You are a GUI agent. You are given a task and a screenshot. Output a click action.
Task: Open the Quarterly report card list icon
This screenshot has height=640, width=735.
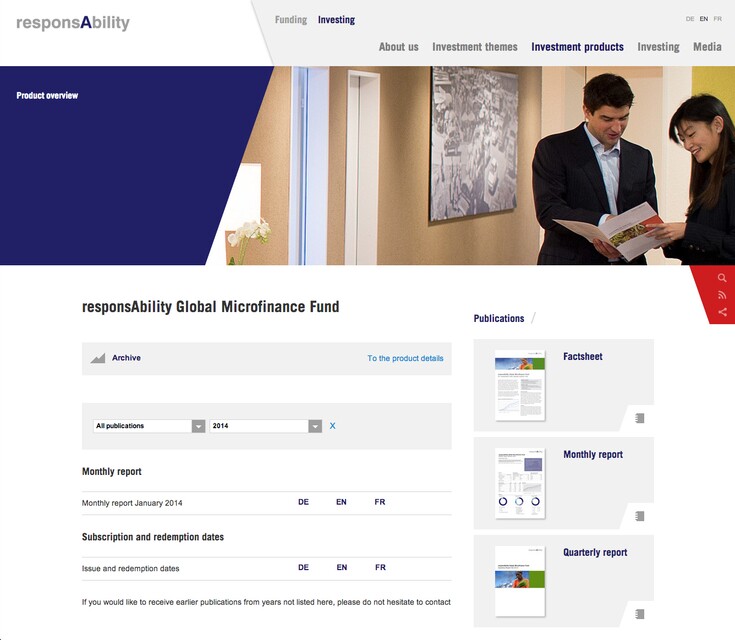point(639,614)
